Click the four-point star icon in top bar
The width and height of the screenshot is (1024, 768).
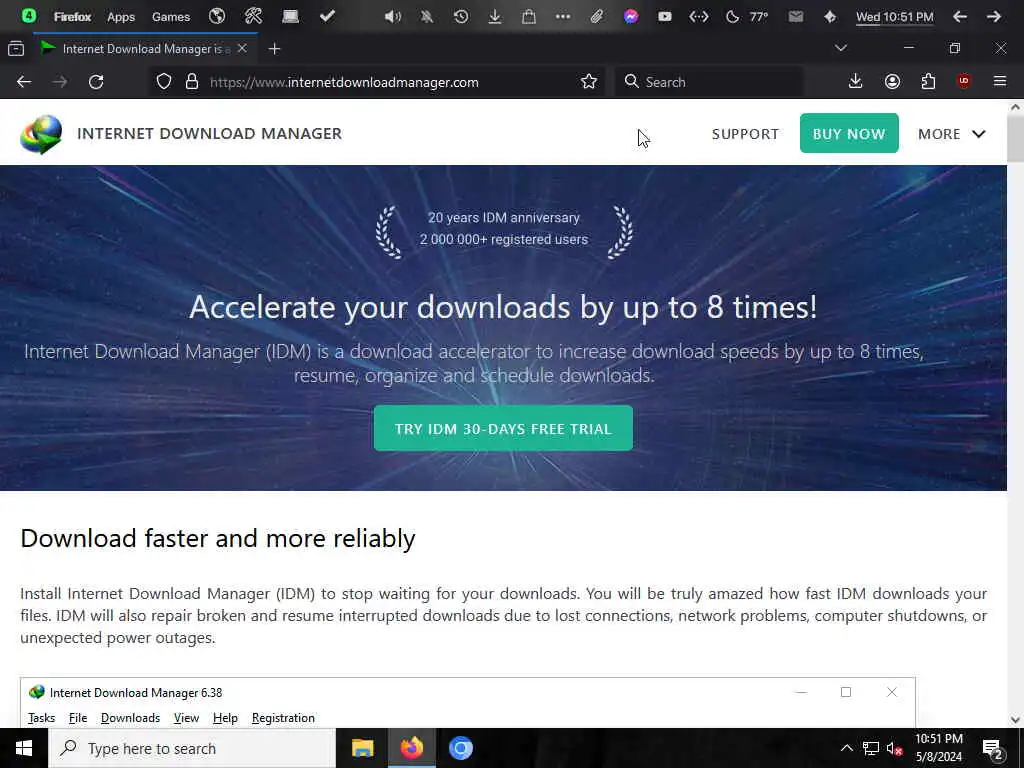830,16
